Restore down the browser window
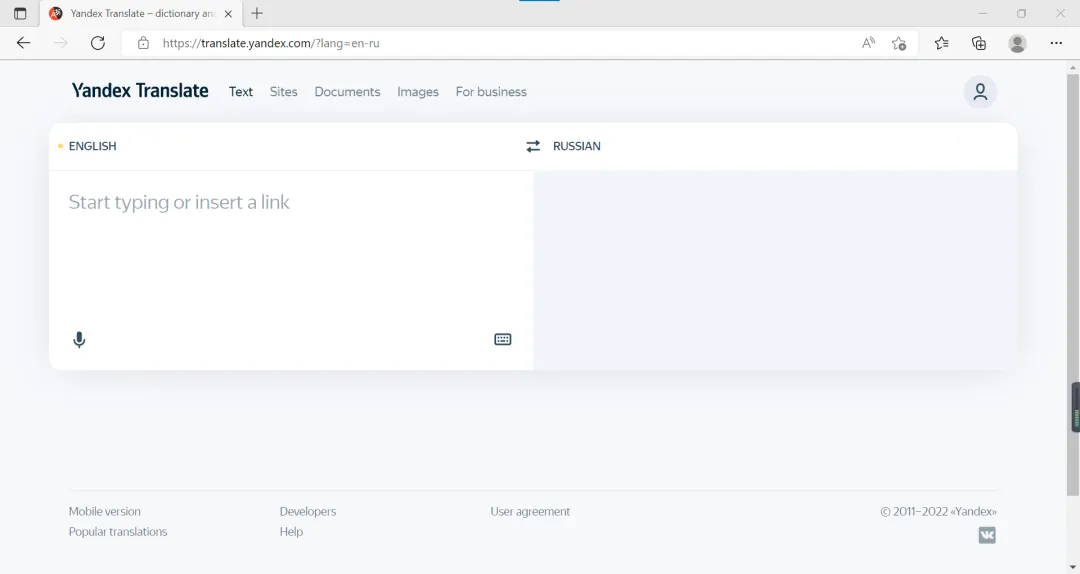Image resolution: width=1080 pixels, height=574 pixels. click(x=1021, y=13)
